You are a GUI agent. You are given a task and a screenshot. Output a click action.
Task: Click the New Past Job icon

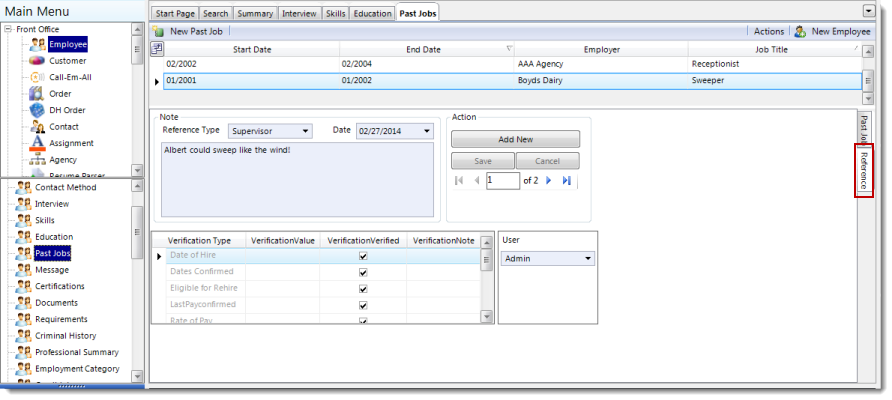(159, 32)
